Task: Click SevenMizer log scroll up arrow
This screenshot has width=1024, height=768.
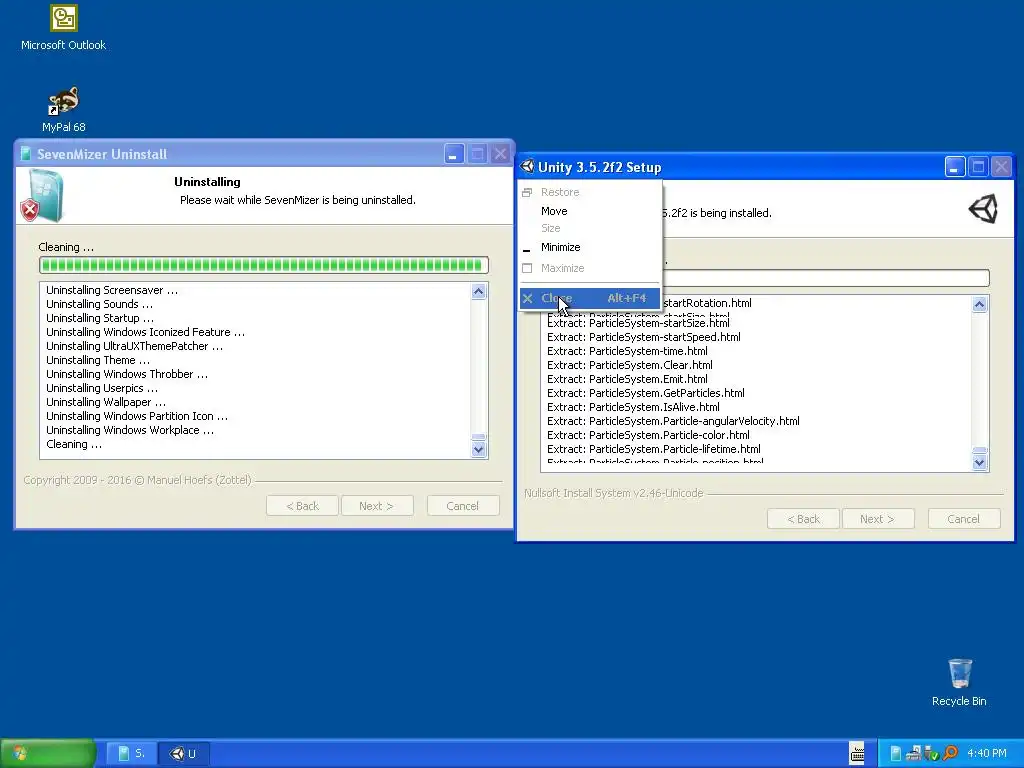Action: point(479,291)
